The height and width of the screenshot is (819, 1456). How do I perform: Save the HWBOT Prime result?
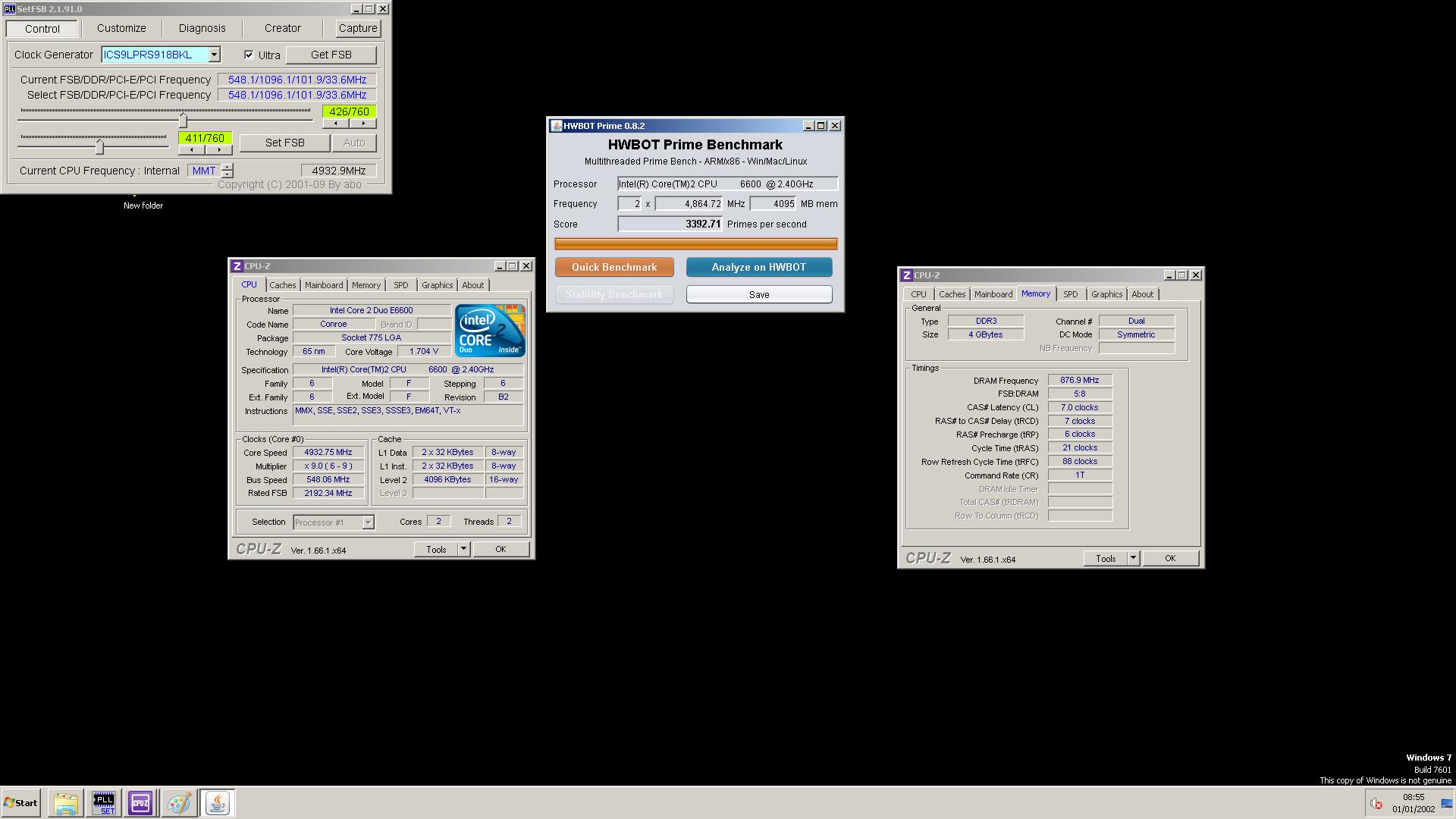point(758,294)
